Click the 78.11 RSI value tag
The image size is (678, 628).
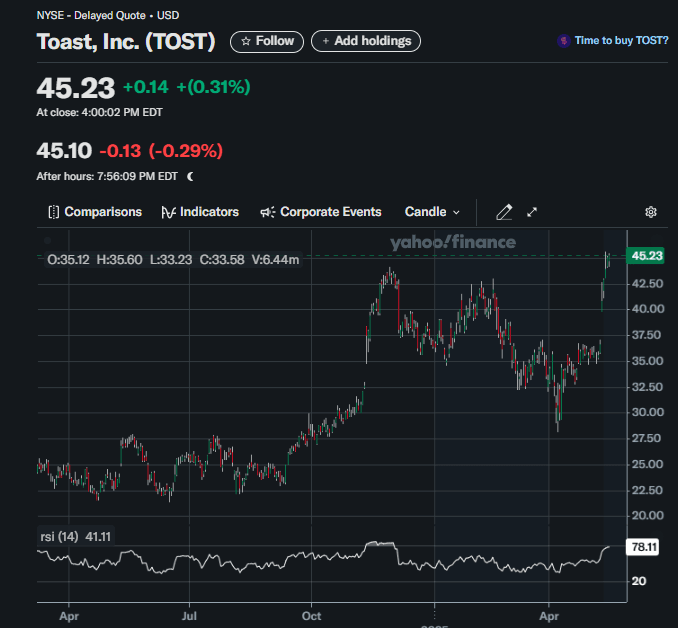643,547
